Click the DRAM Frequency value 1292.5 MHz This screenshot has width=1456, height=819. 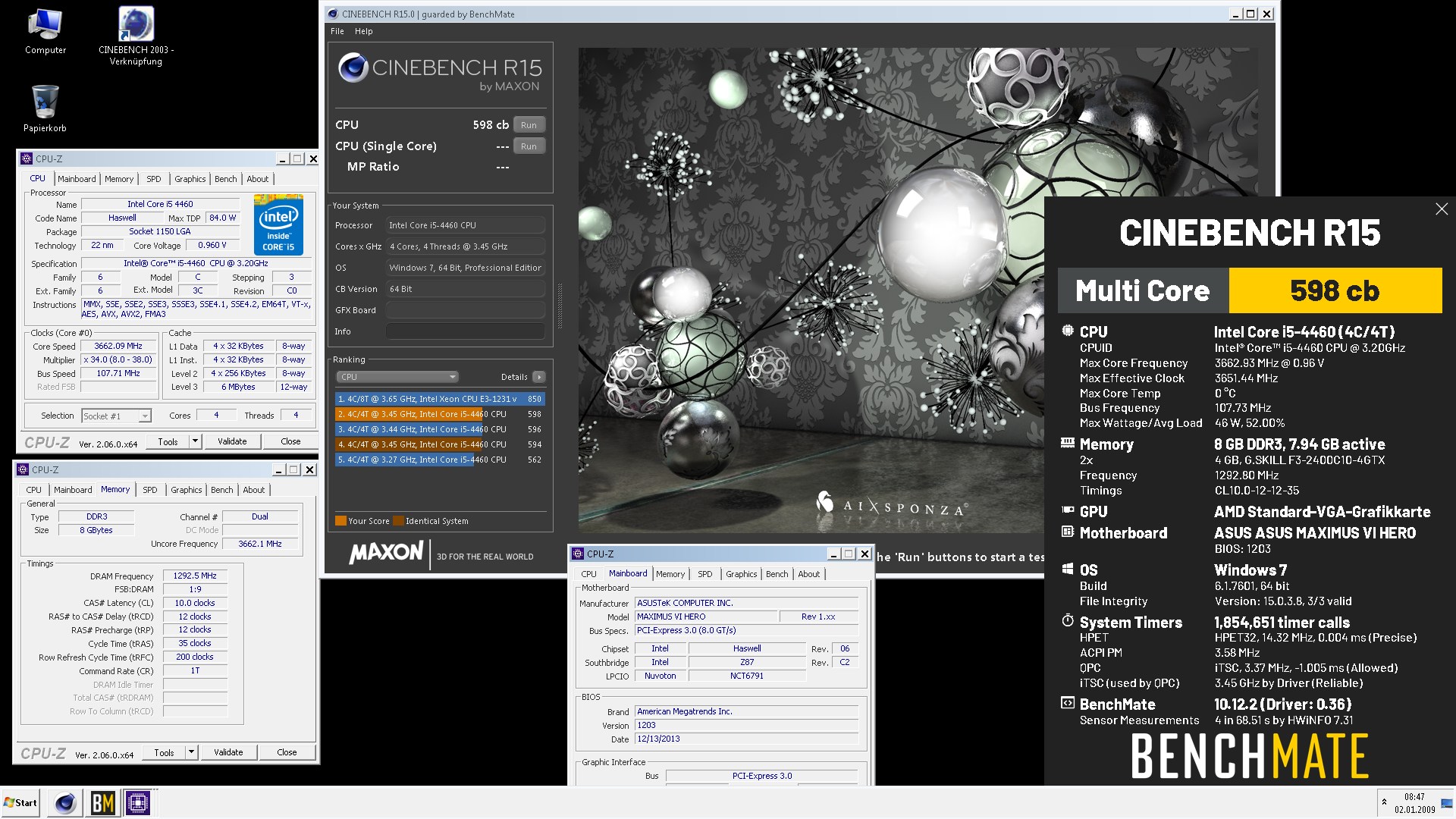tap(195, 576)
